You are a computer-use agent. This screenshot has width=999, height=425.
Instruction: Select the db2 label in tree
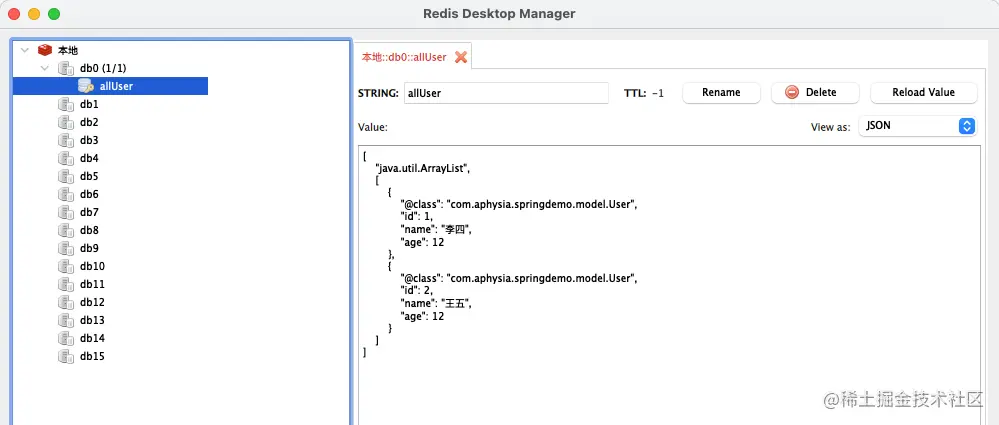coord(89,122)
